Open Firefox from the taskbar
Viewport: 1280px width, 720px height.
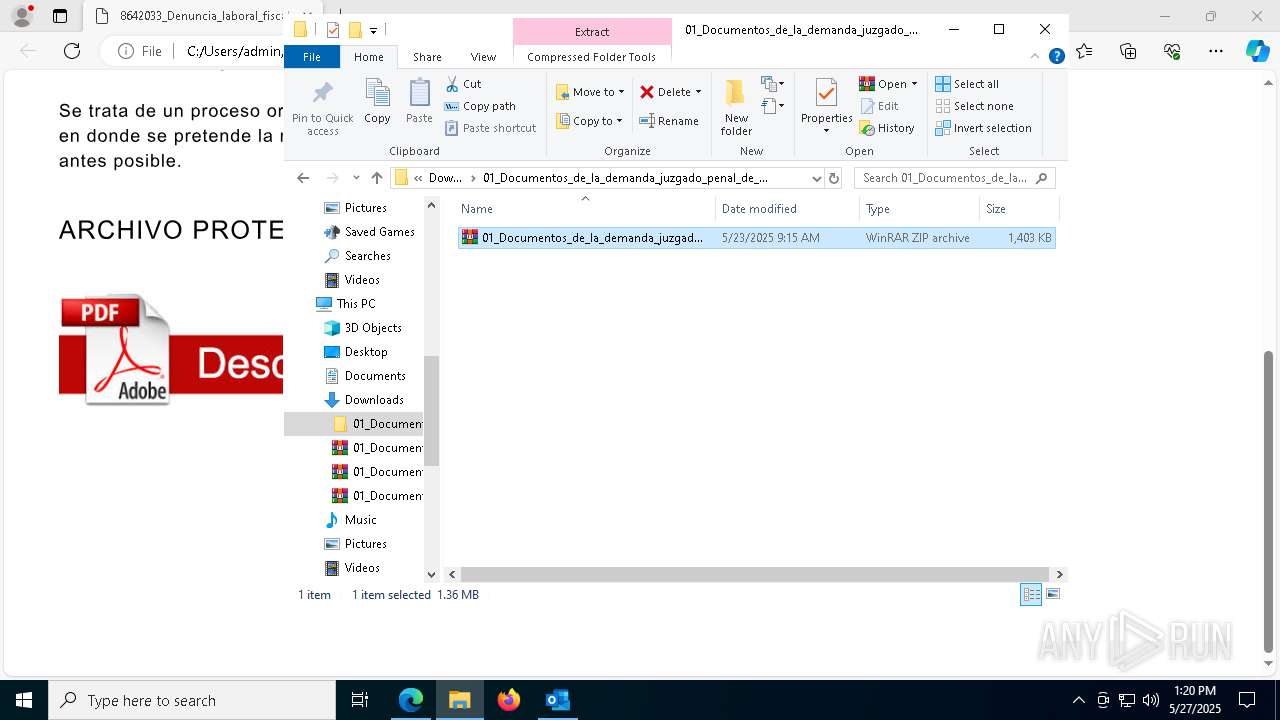(x=508, y=700)
